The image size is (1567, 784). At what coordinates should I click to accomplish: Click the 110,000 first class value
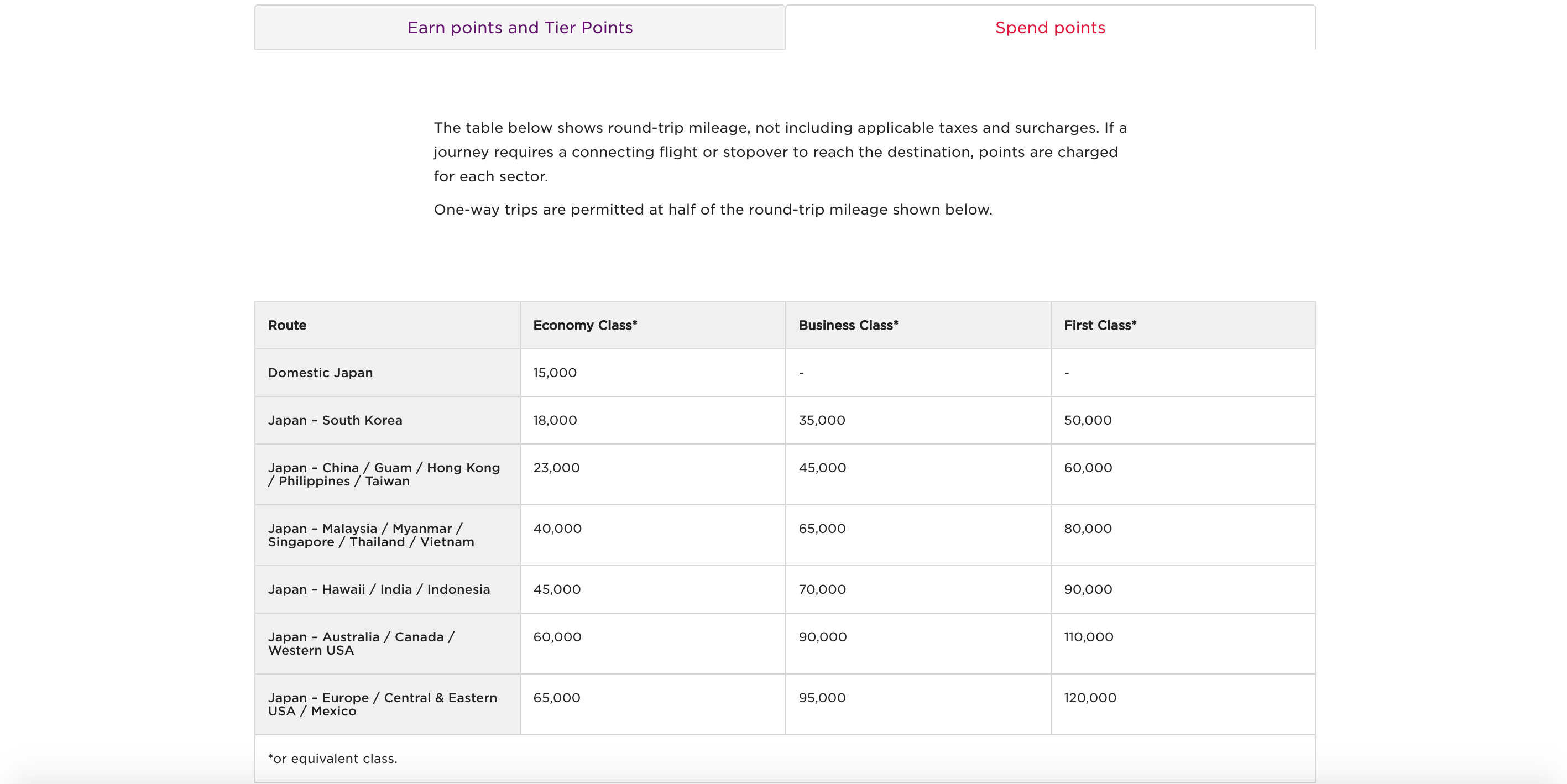tap(1088, 636)
